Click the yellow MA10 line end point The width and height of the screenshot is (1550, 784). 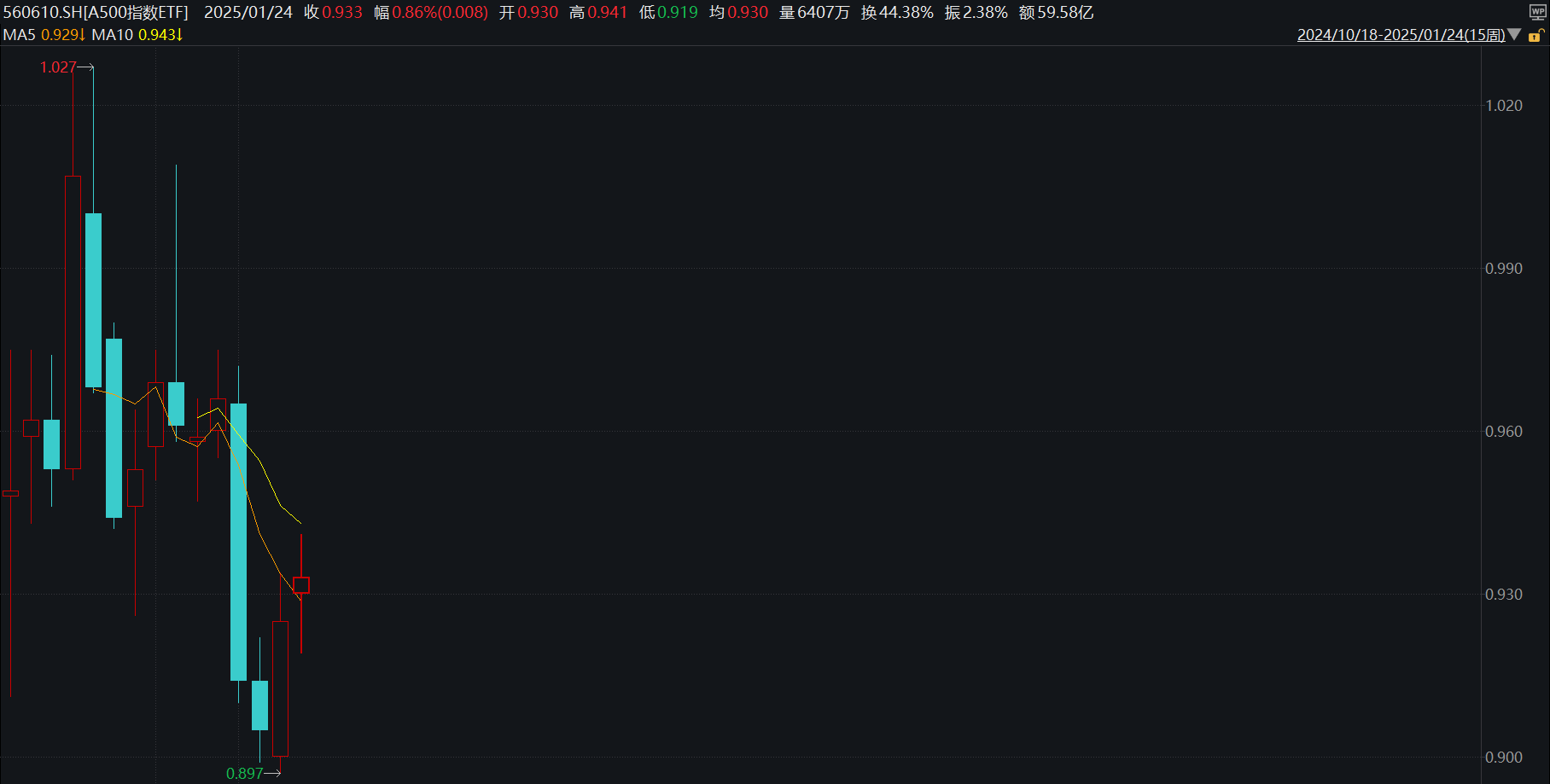click(300, 523)
